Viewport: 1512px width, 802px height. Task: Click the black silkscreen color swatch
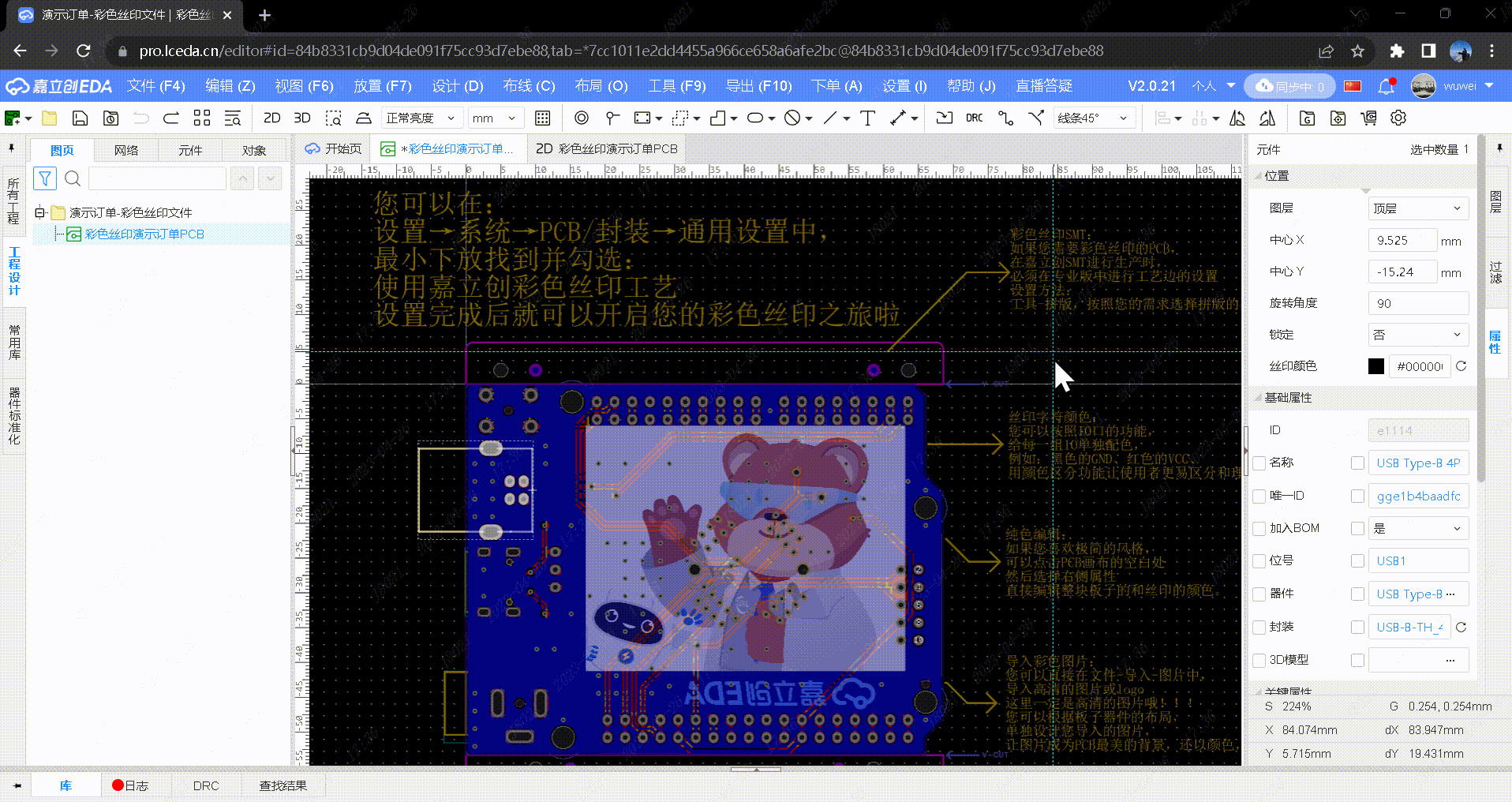pos(1376,366)
